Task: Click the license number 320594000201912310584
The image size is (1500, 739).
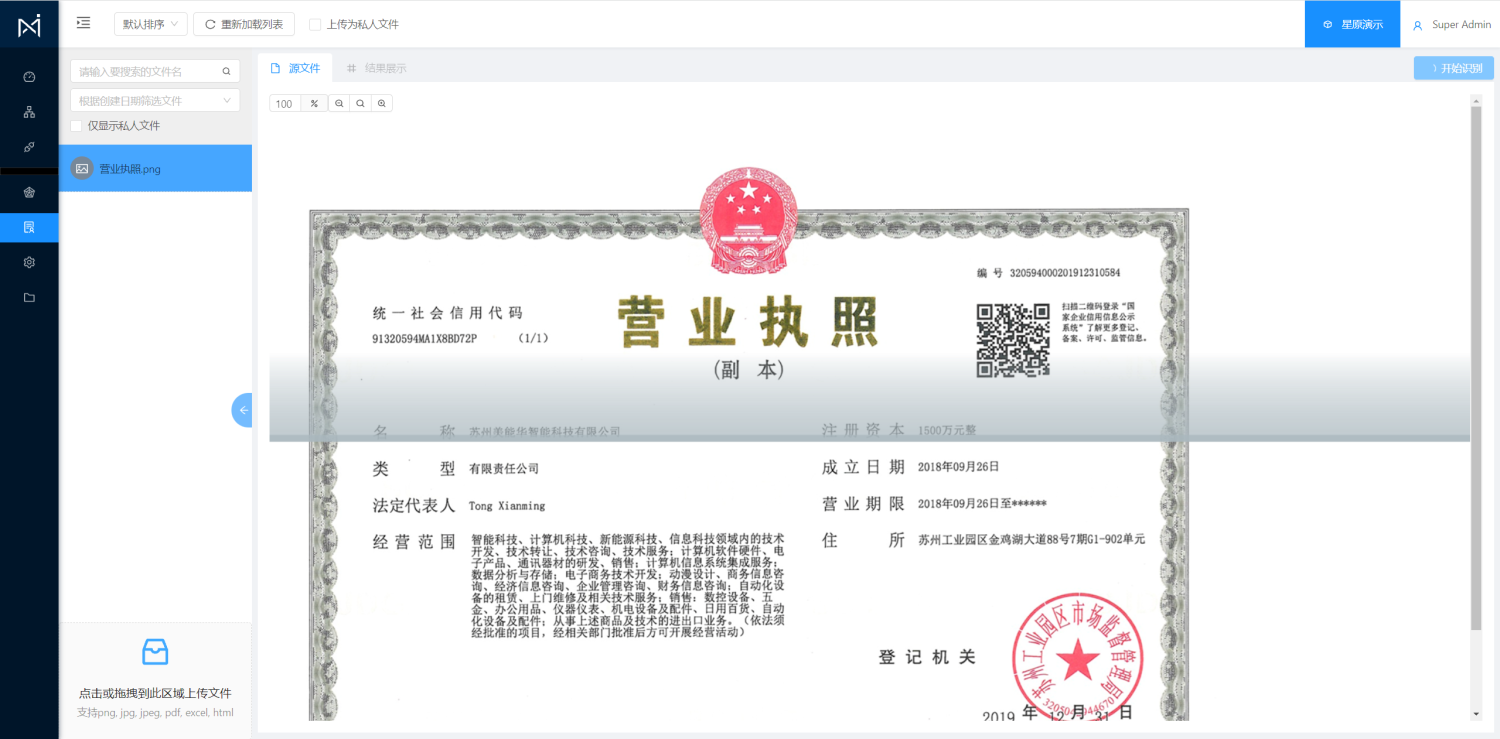Action: coord(1065,273)
